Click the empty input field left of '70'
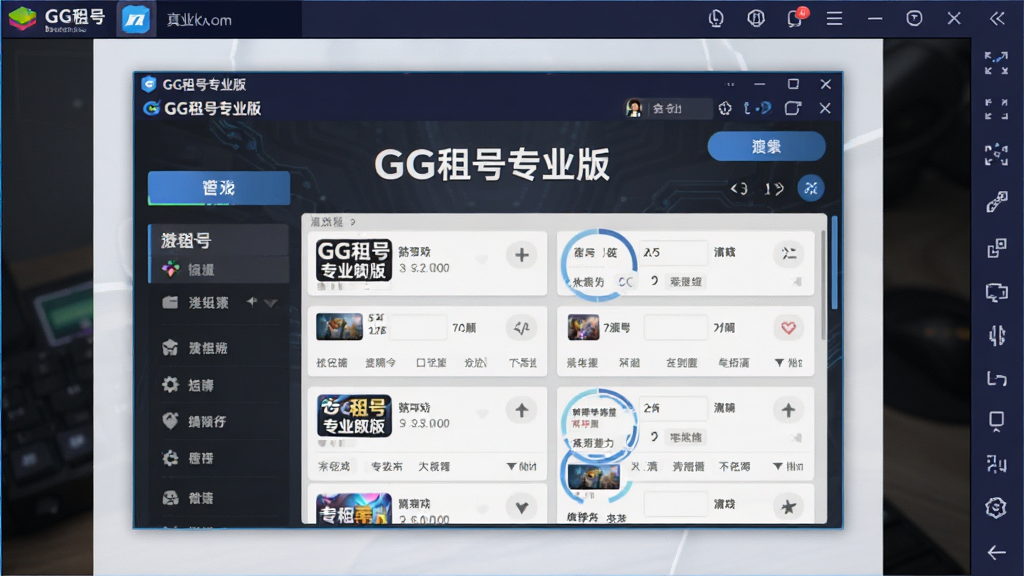The image size is (1024, 576). tap(418, 327)
